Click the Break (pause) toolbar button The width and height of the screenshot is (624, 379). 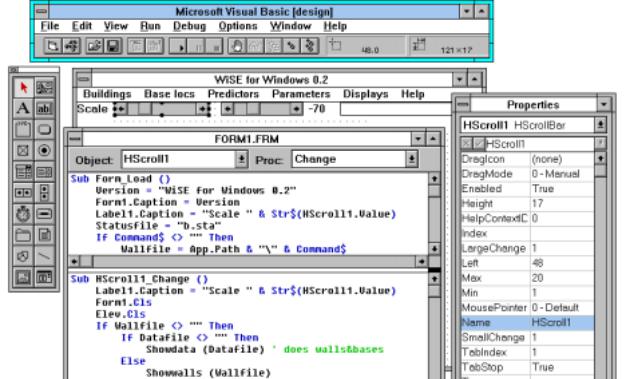[197, 46]
